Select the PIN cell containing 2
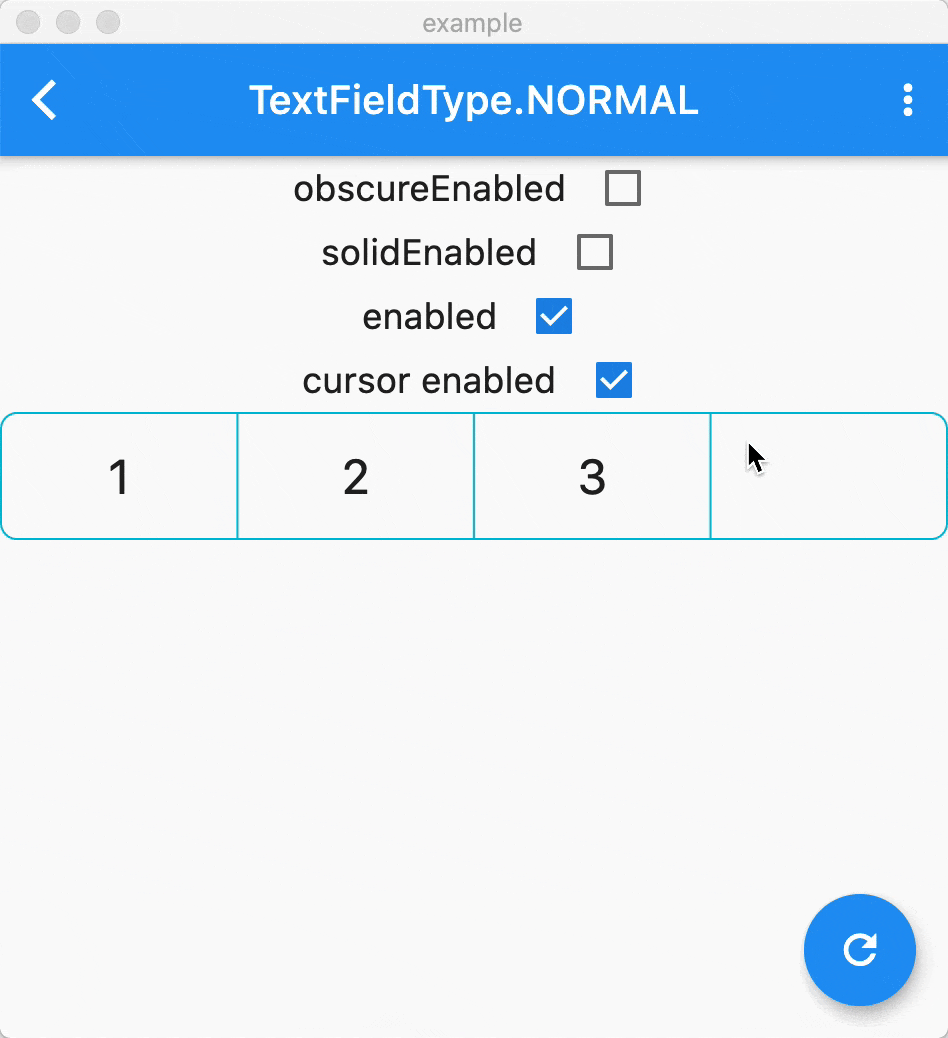This screenshot has width=948, height=1038. pyautogui.click(x=355, y=476)
